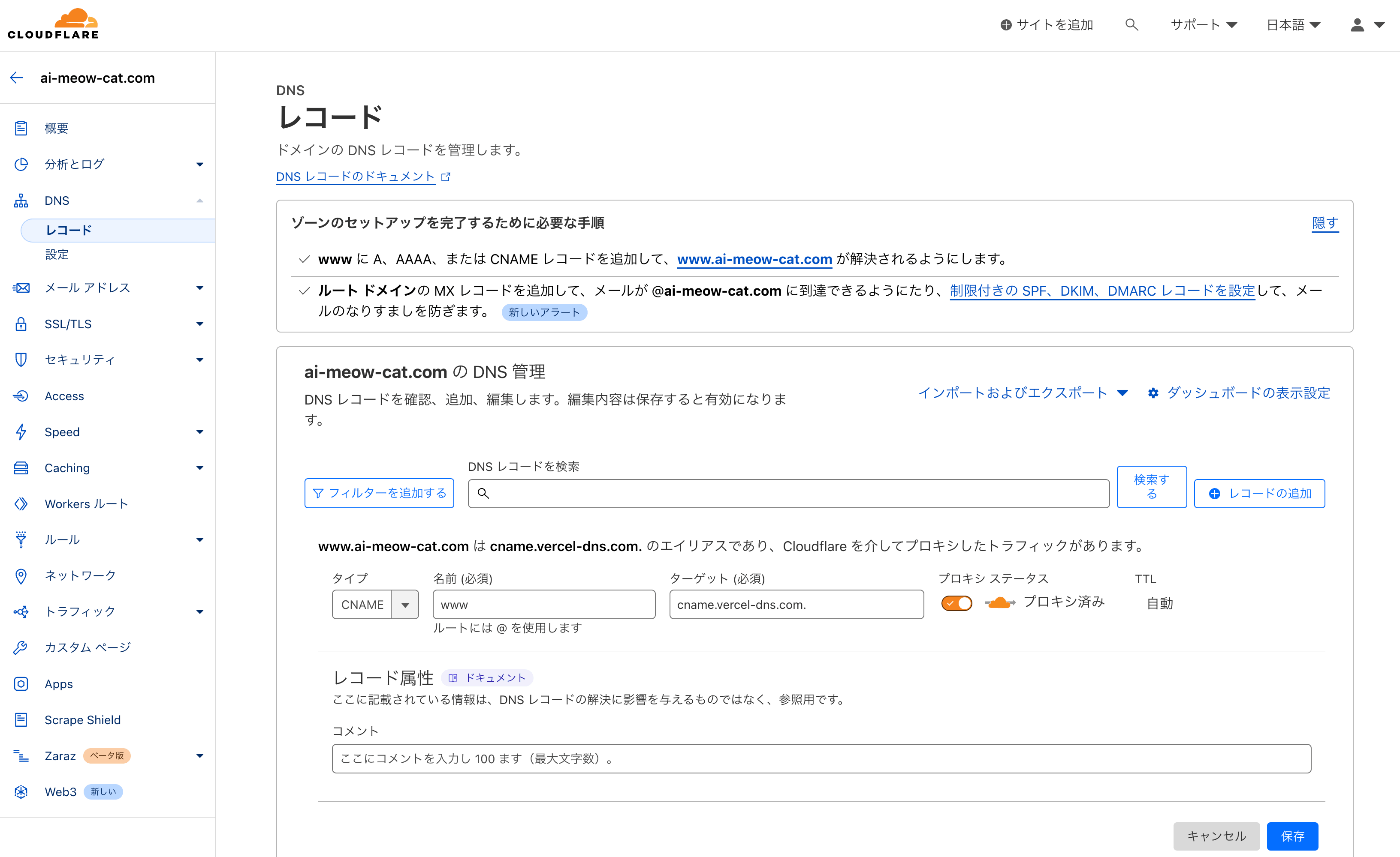Click the Cloudflare logo
The height and width of the screenshot is (857, 1400).
53,24
